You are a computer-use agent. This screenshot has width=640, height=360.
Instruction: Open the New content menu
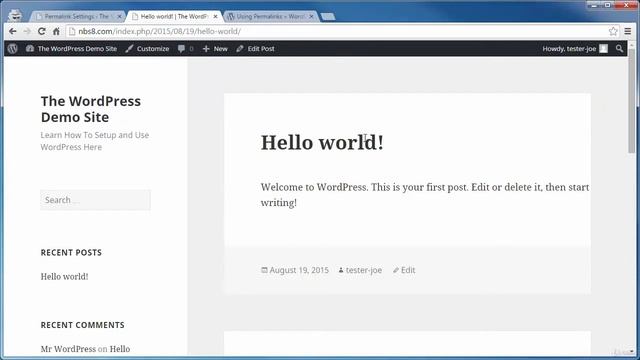pyautogui.click(x=215, y=49)
